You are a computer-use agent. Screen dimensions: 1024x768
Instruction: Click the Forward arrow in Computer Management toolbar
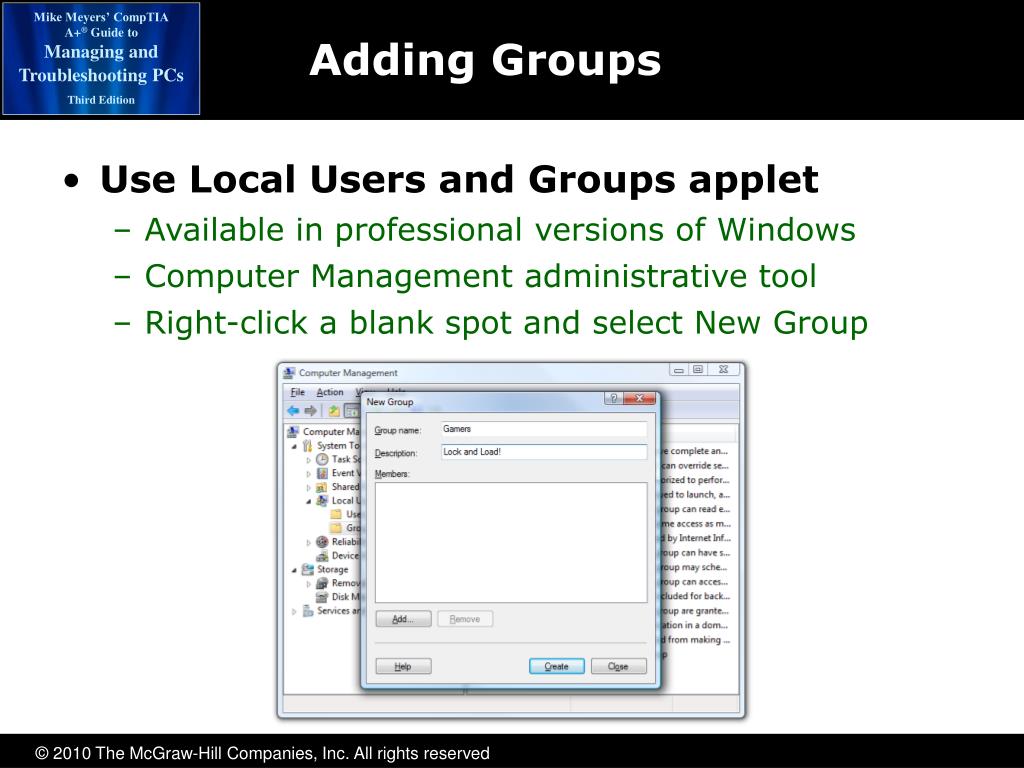tap(310, 411)
